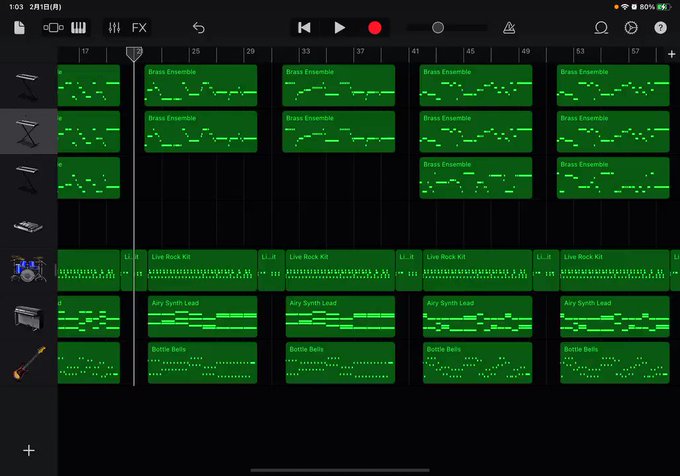This screenshot has width=680, height=476.
Task: Adjust the master volume slider knob
Action: [x=438, y=28]
